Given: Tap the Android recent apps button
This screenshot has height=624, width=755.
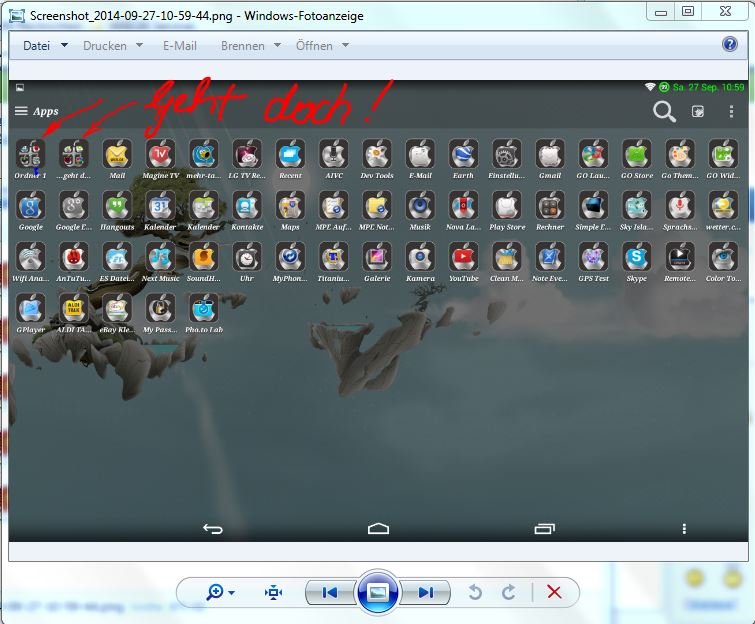Looking at the screenshot, I should click(545, 529).
